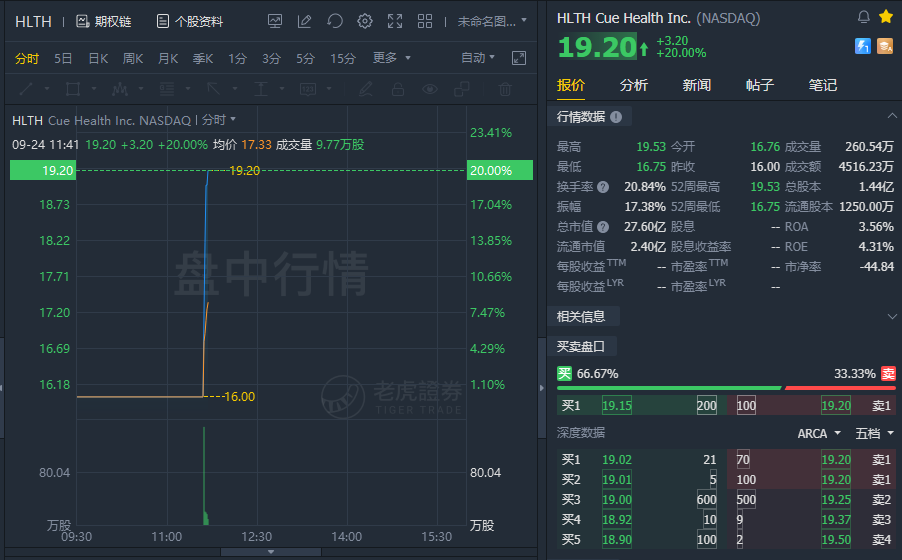Open the 新闻 news tab
902x560 pixels.
697,85
